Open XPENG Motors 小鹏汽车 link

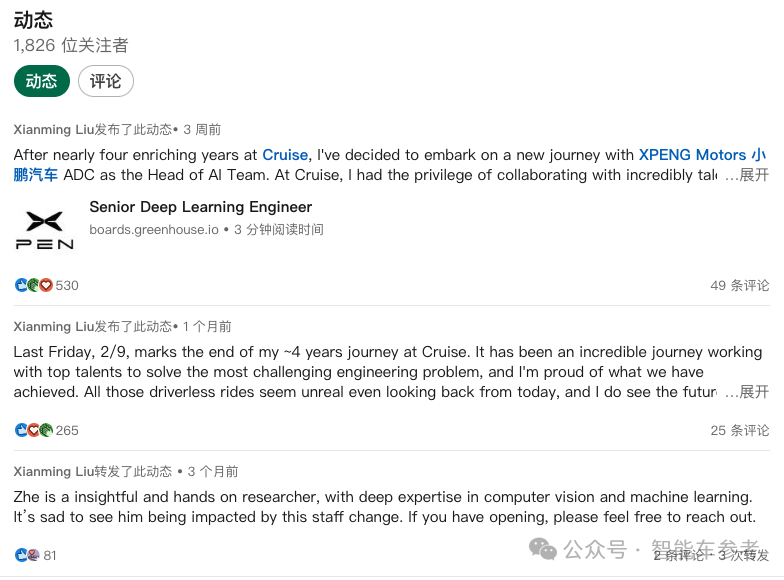pyautogui.click(x=702, y=155)
